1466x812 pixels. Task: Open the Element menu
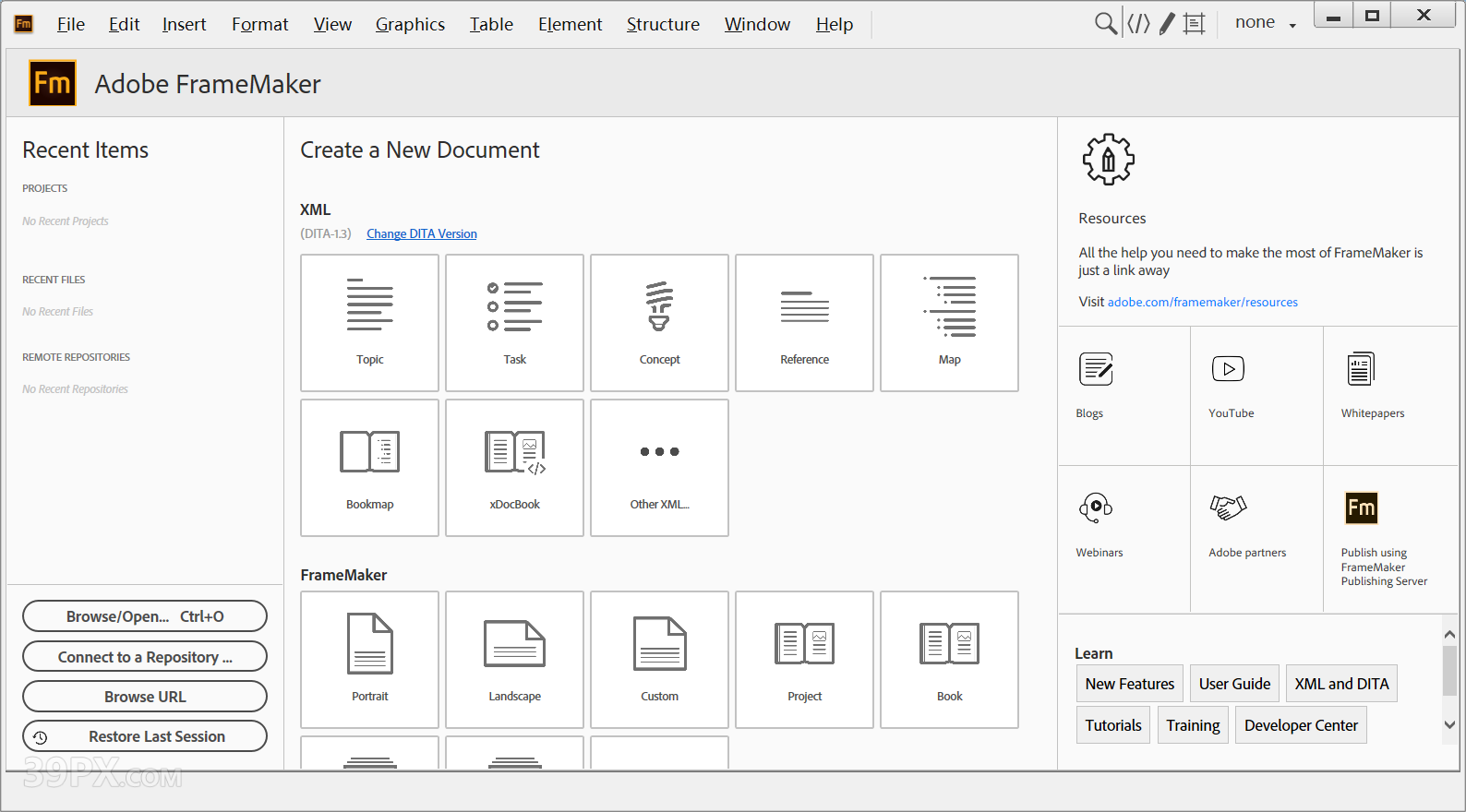coord(570,24)
